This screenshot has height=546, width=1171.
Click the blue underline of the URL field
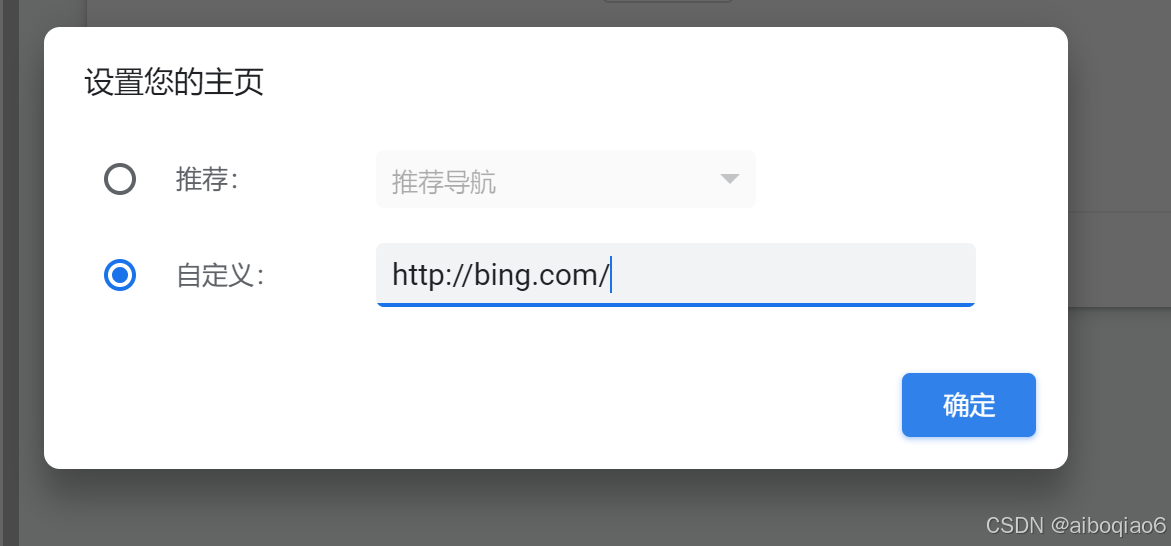[676, 305]
